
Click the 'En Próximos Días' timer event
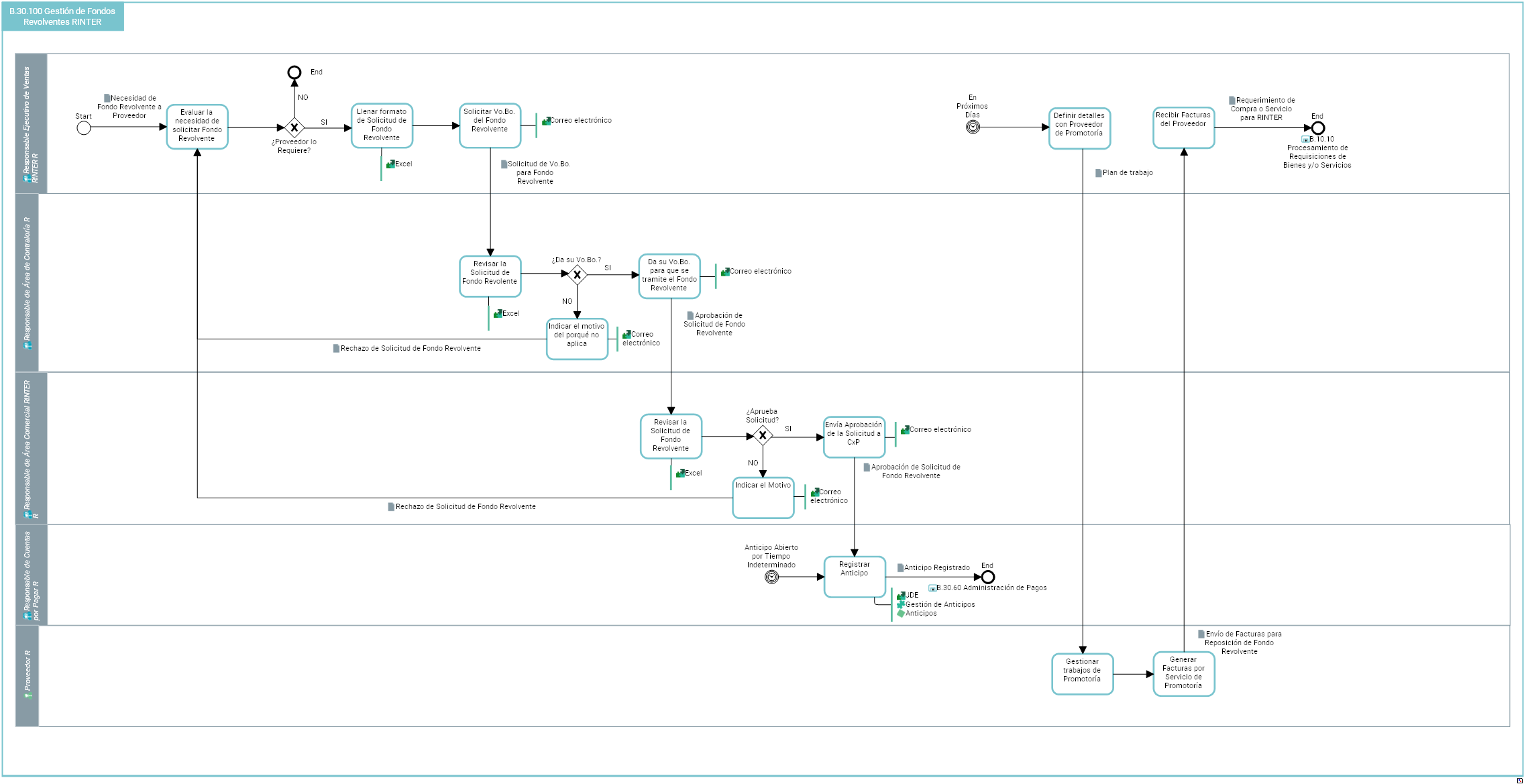pos(973,127)
